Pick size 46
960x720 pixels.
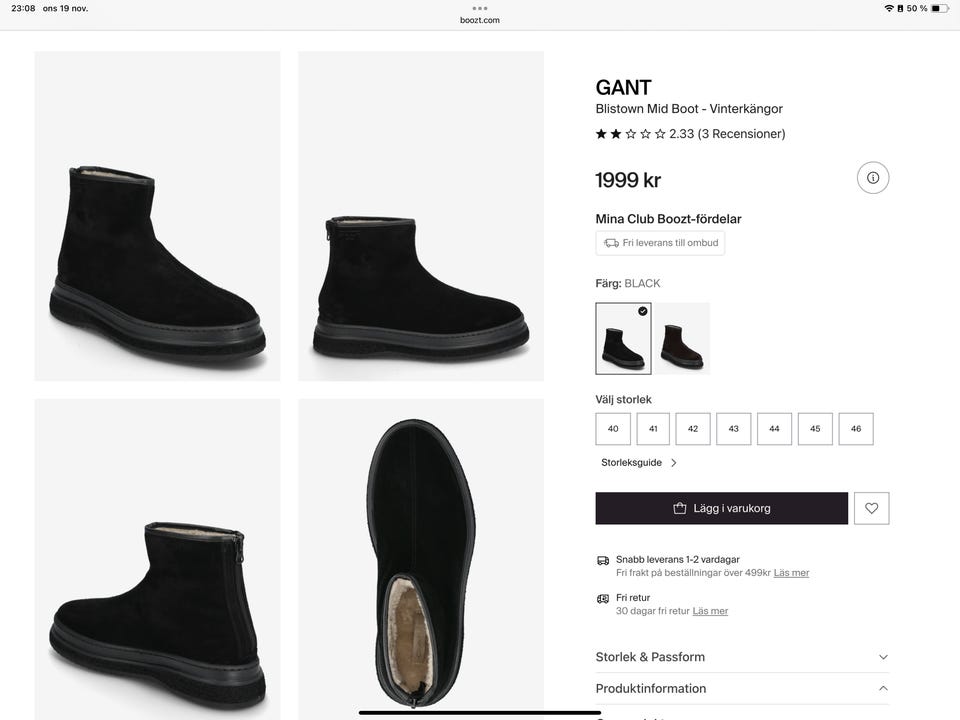point(856,429)
